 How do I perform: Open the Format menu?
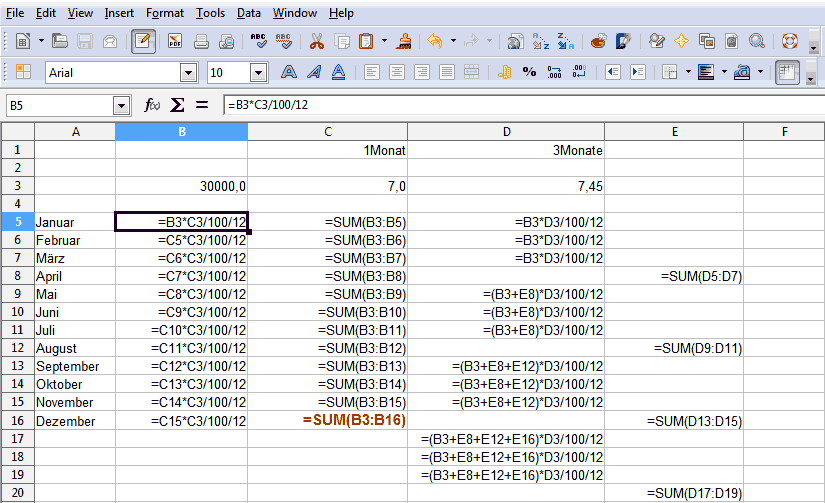click(165, 13)
